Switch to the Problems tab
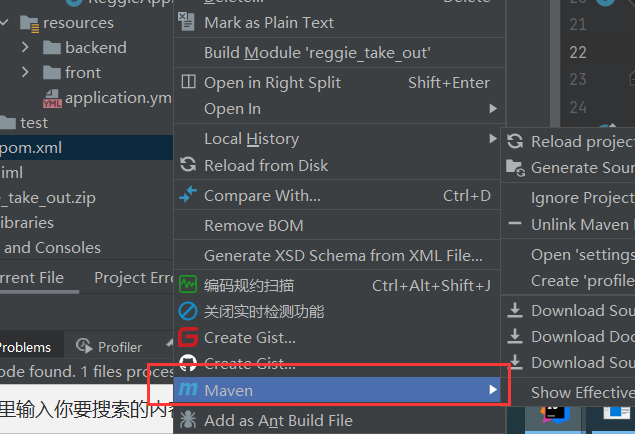The width and height of the screenshot is (635, 434). coord(25,347)
